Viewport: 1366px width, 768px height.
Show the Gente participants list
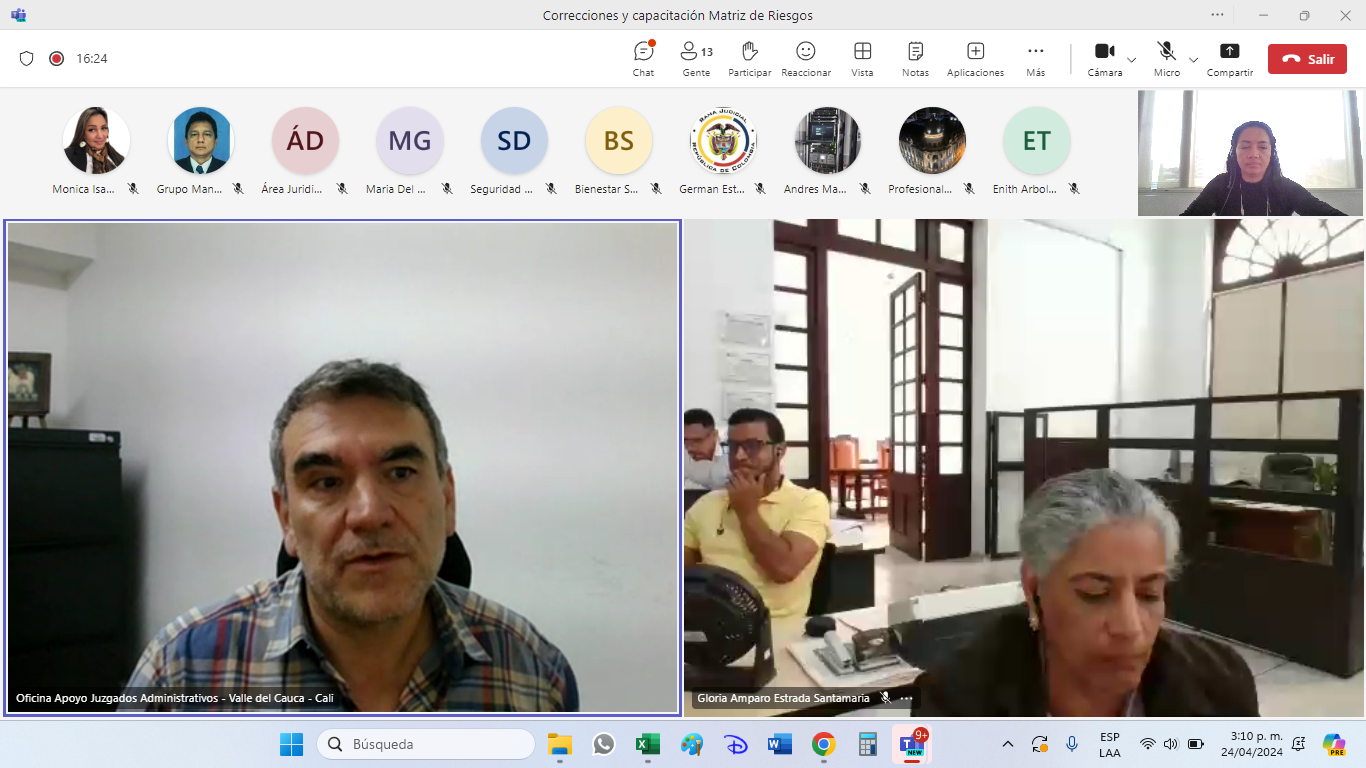click(696, 58)
